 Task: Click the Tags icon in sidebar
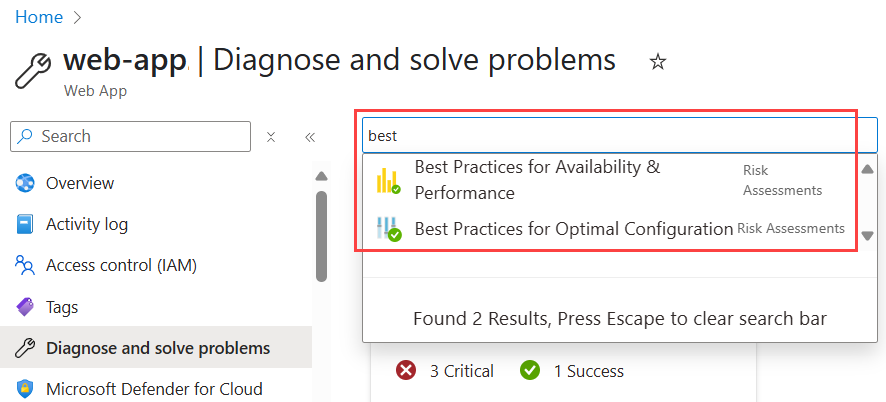(25, 307)
